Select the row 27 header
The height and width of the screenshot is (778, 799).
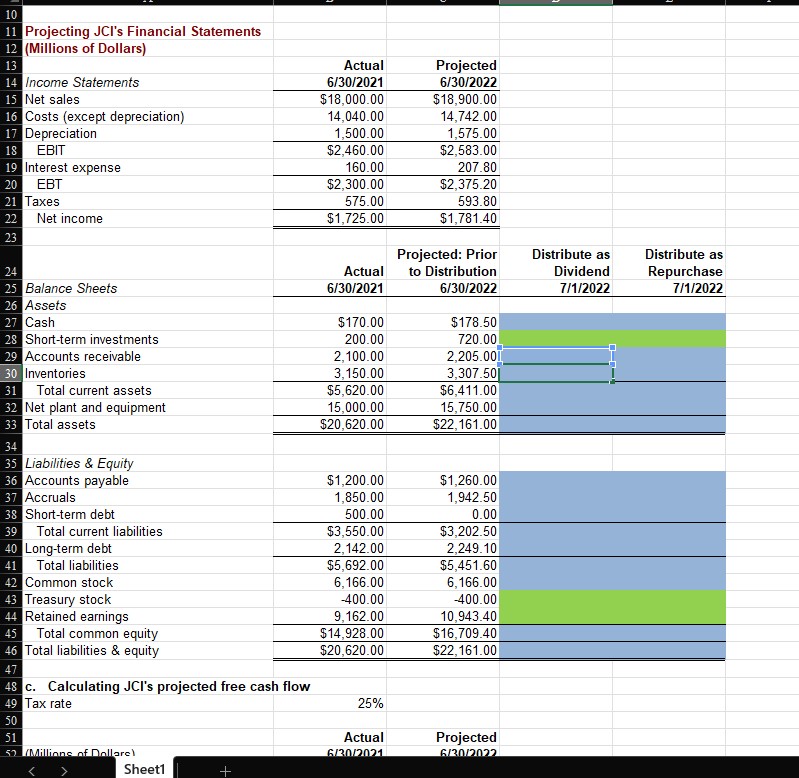click(x=11, y=323)
